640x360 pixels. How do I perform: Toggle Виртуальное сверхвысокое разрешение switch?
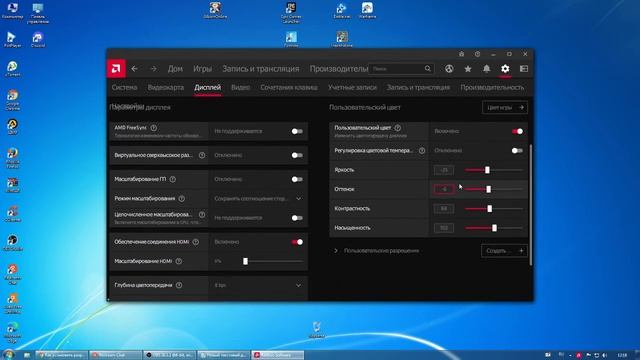tap(297, 155)
